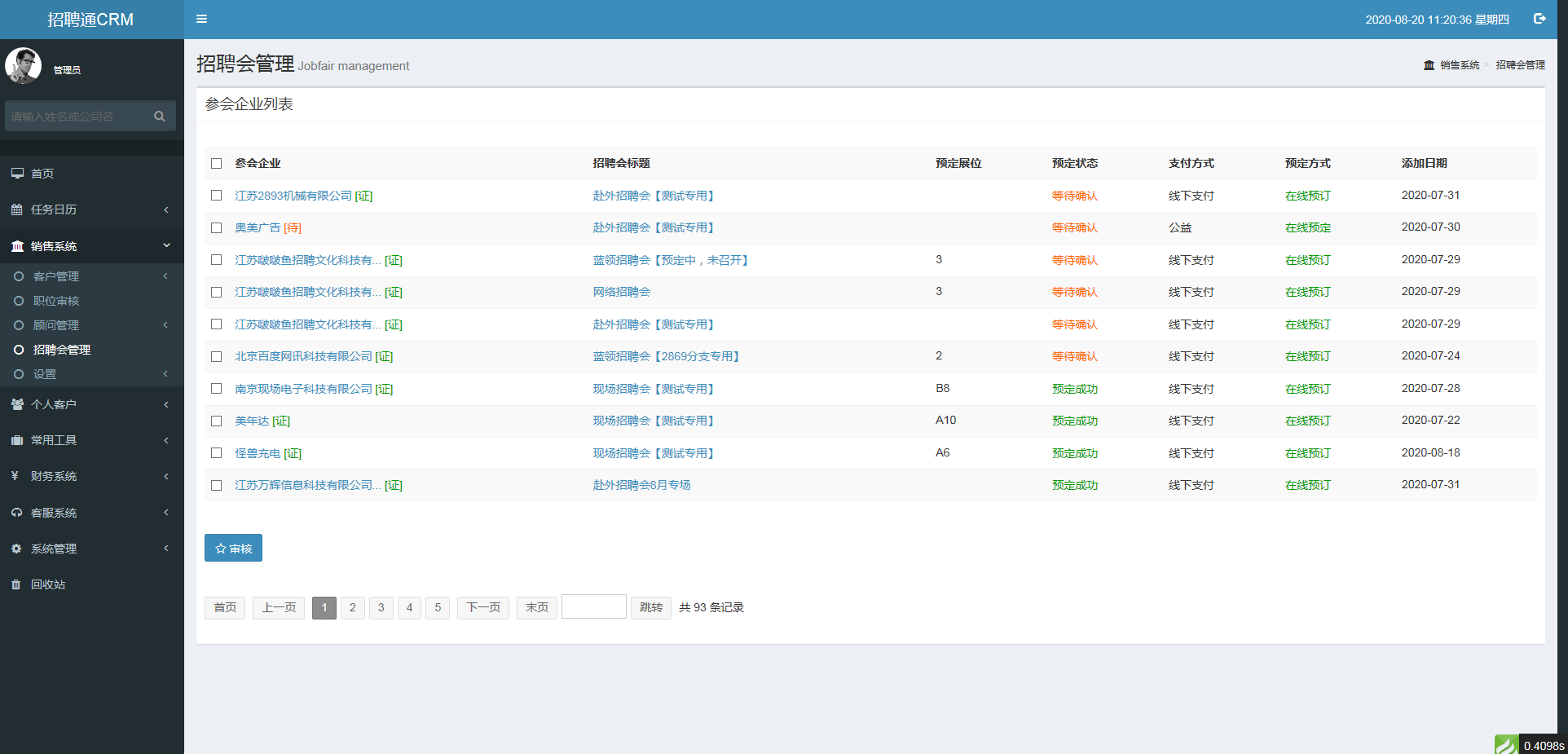Check the box for 怪兽充电
1568x754 pixels.
(217, 453)
